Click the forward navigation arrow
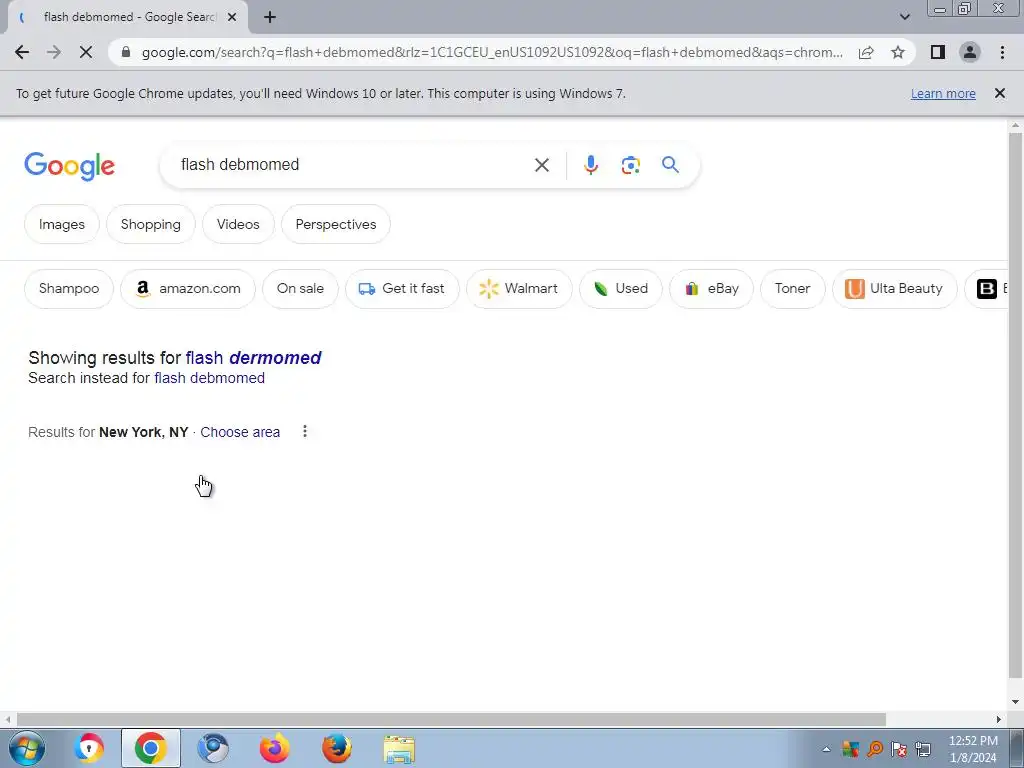 [54, 52]
